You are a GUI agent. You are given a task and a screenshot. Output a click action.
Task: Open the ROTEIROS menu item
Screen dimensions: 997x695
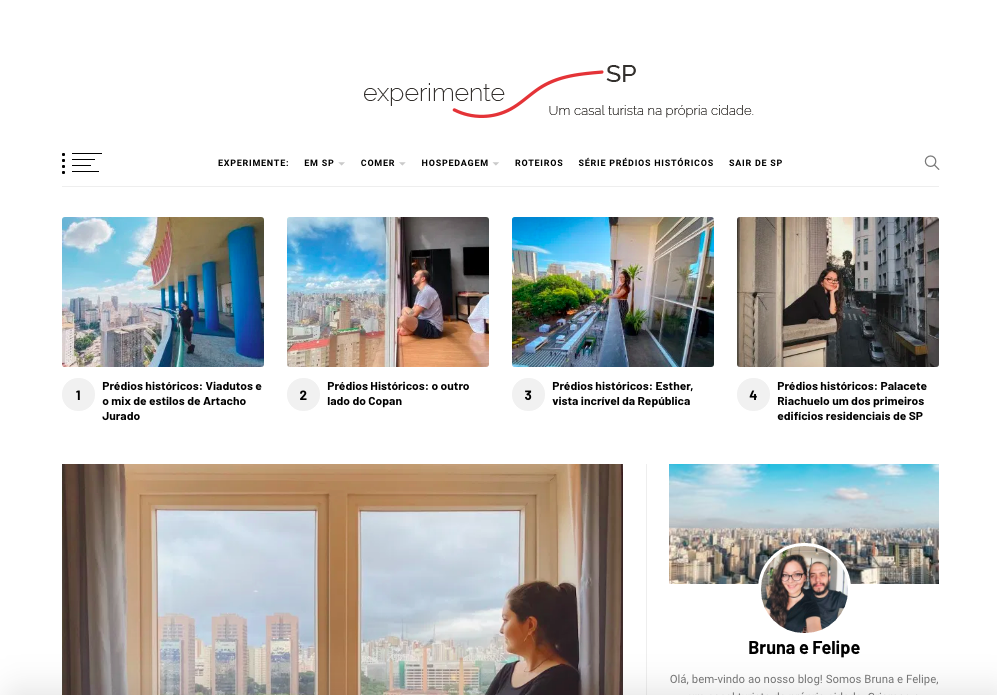539,163
